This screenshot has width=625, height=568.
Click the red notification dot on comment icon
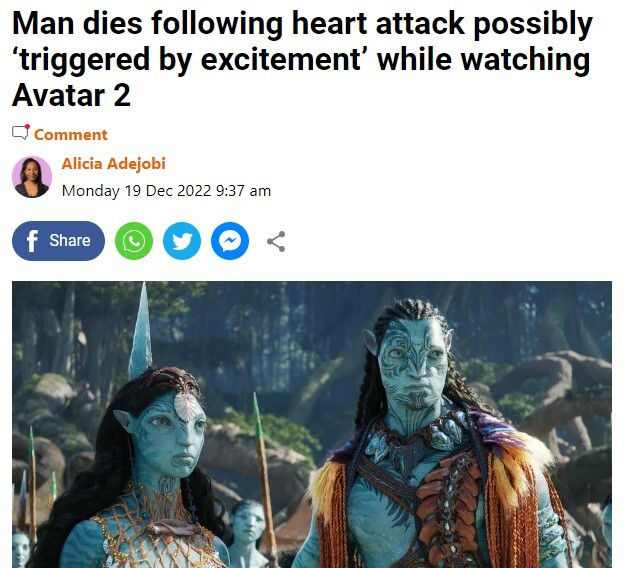point(28,126)
